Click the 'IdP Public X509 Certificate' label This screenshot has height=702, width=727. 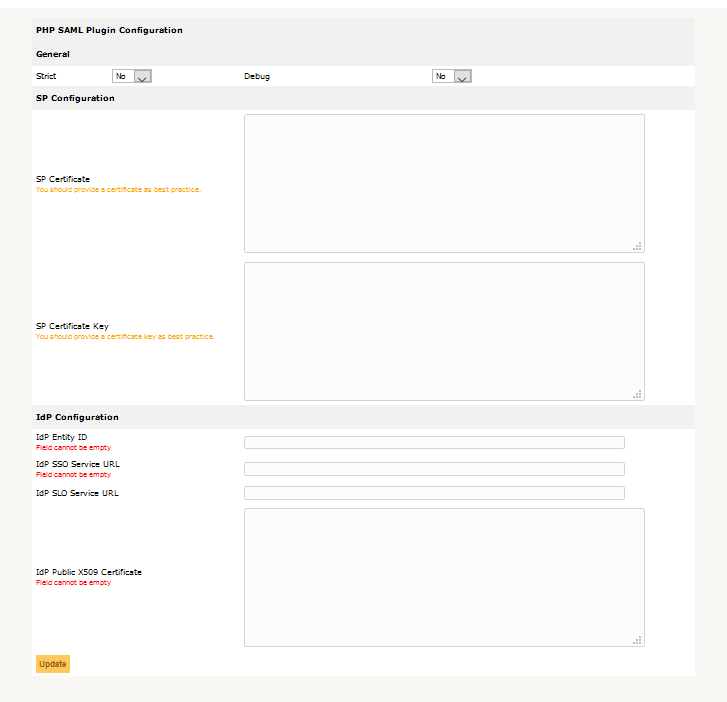[x=89, y=572]
